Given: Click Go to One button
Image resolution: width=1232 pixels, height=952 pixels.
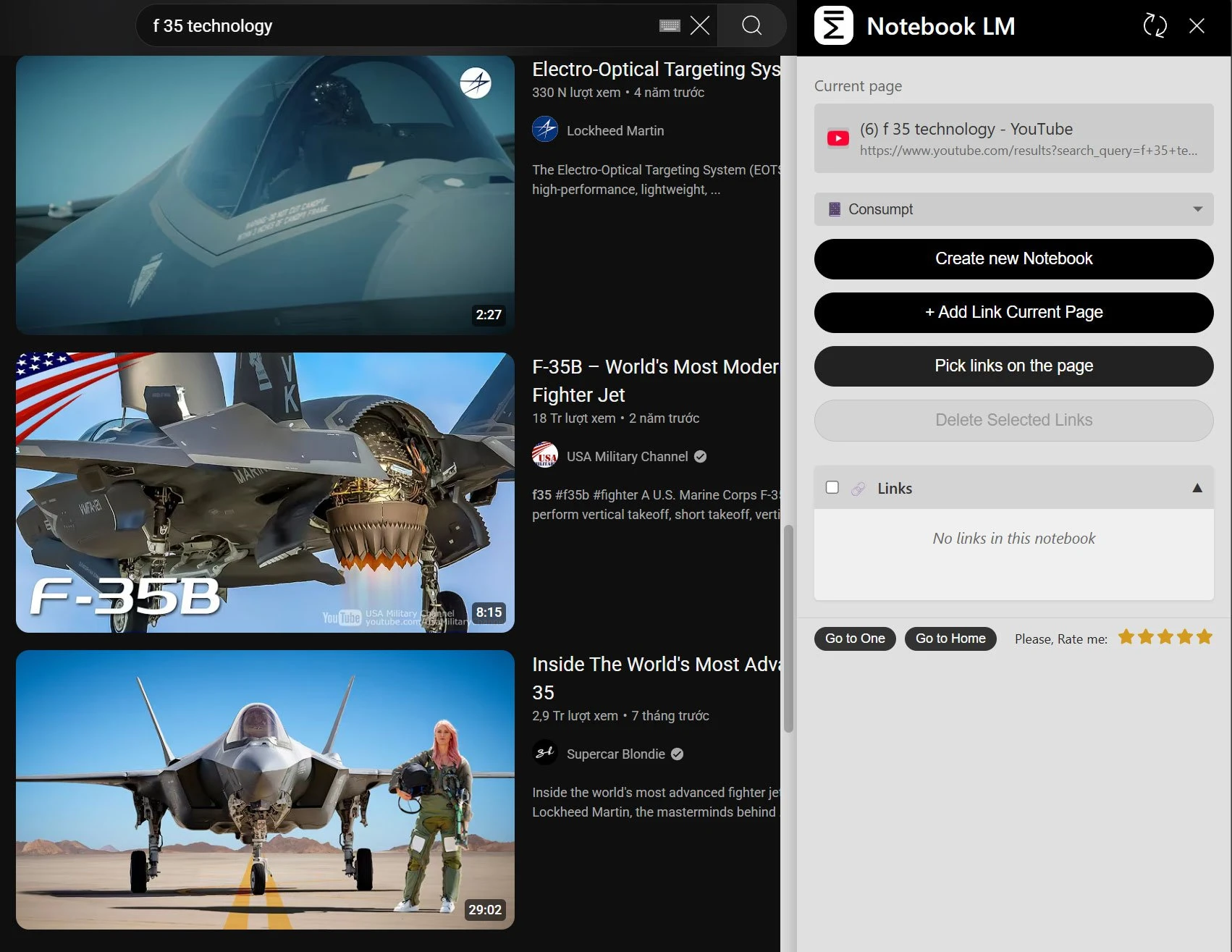Looking at the screenshot, I should point(855,639).
